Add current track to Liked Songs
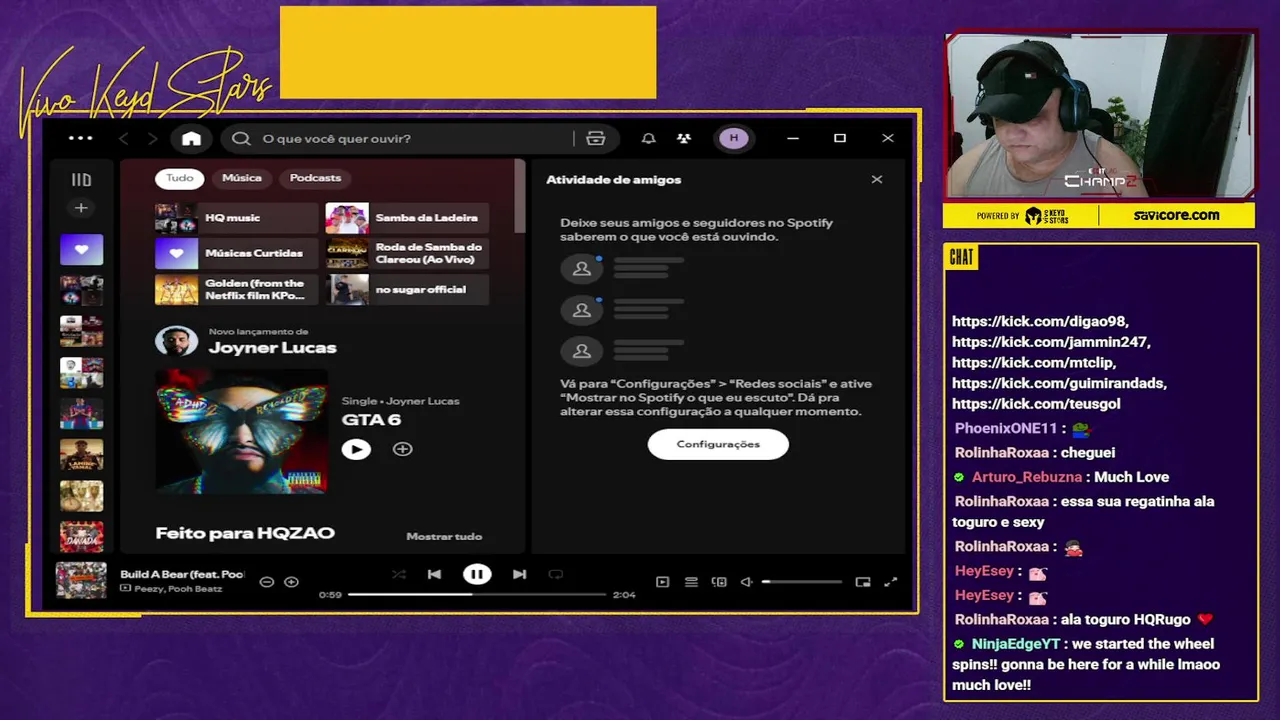Viewport: 1280px width, 720px height. coord(291,582)
